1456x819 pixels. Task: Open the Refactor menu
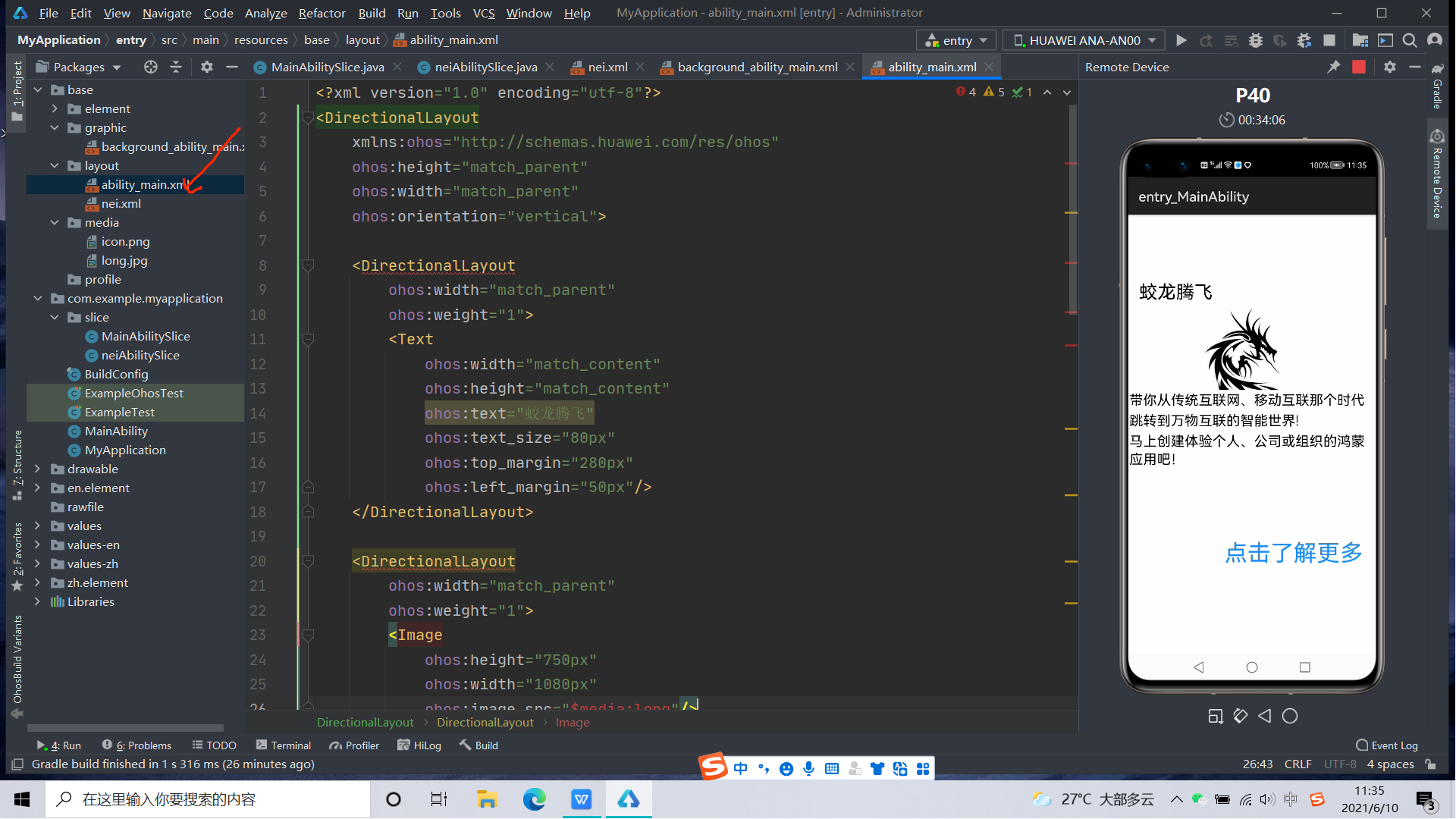click(x=322, y=13)
